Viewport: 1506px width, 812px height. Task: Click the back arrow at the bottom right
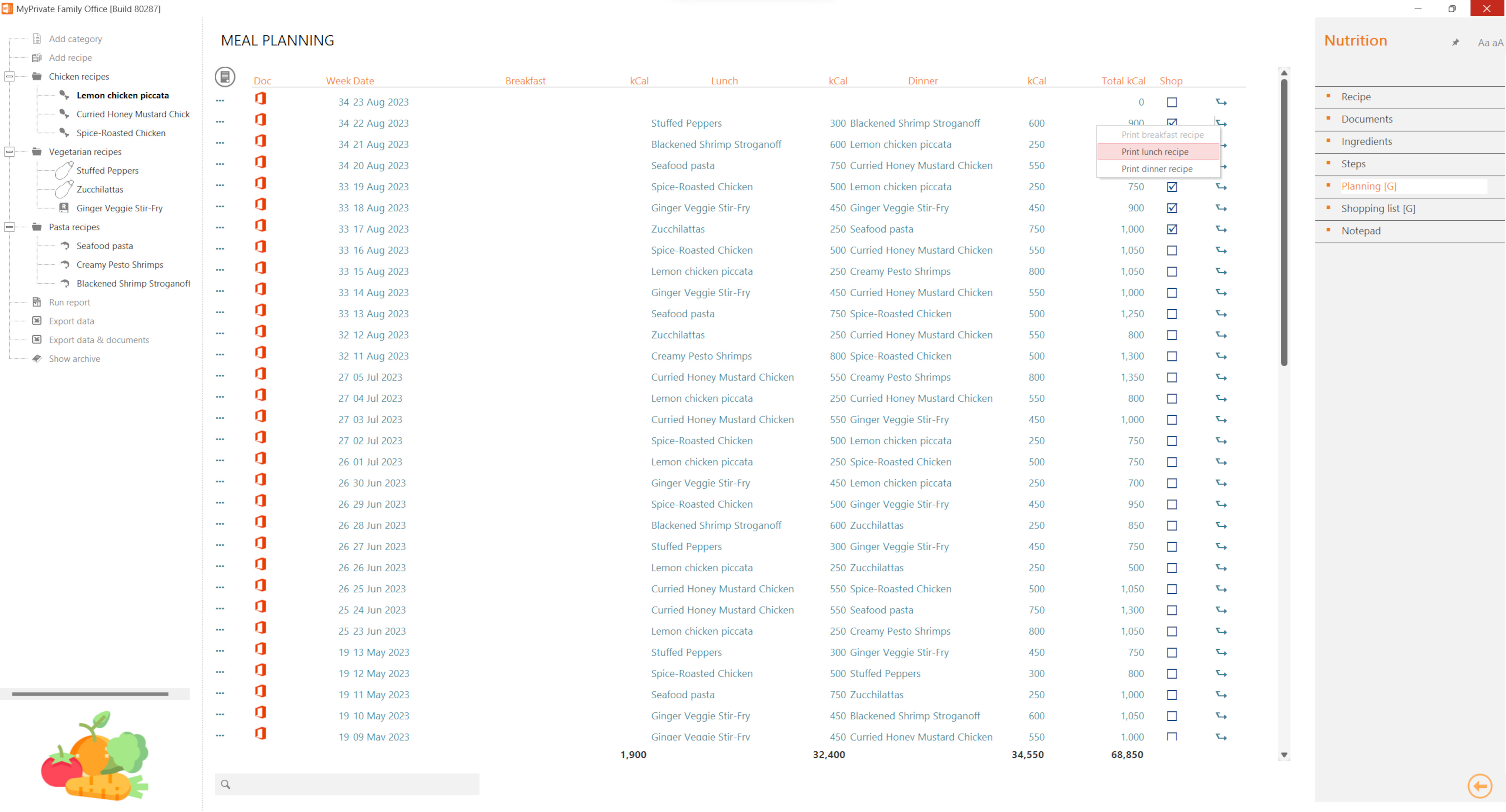click(1480, 786)
